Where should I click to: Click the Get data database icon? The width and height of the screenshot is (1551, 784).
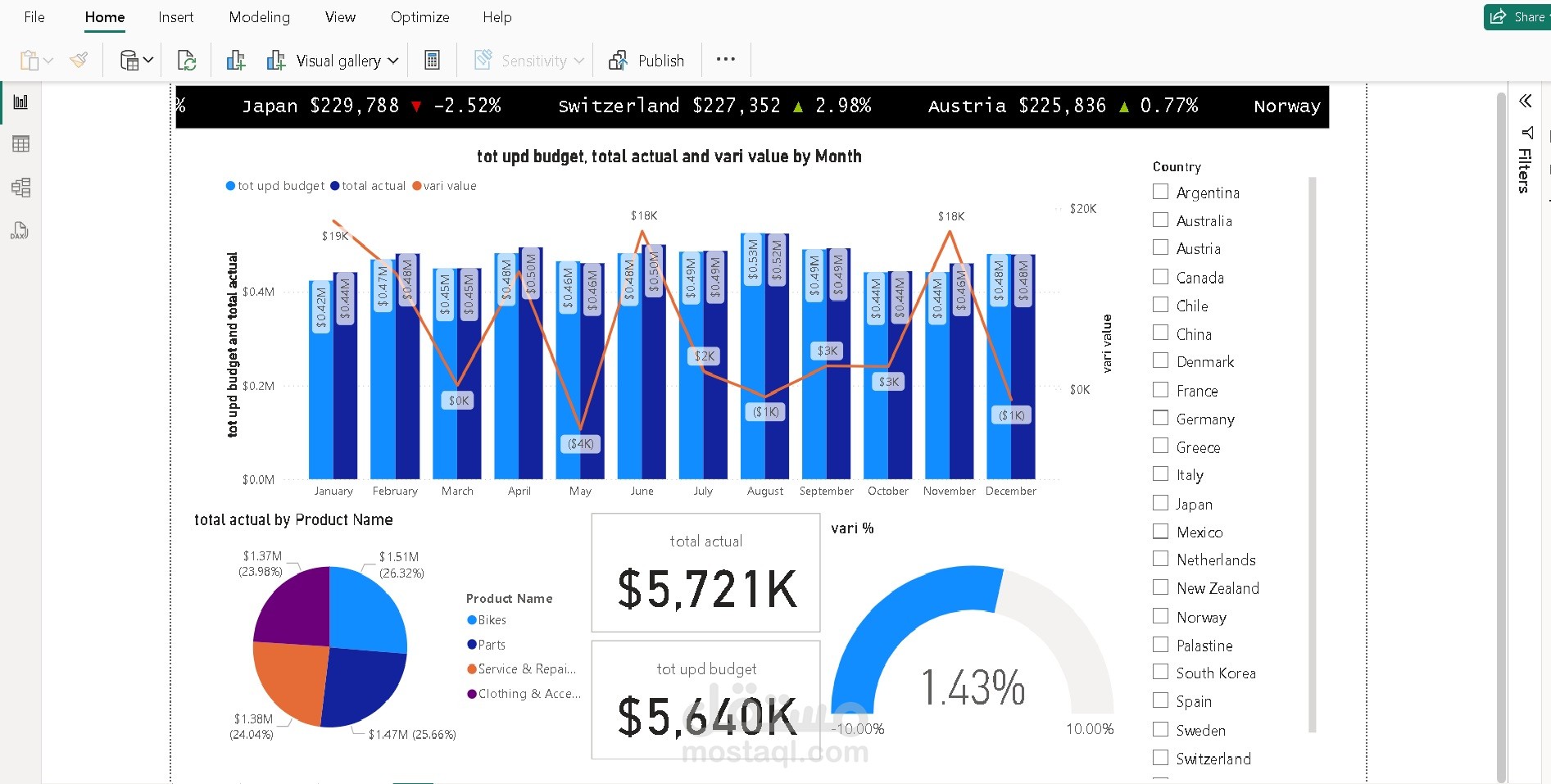coord(129,61)
